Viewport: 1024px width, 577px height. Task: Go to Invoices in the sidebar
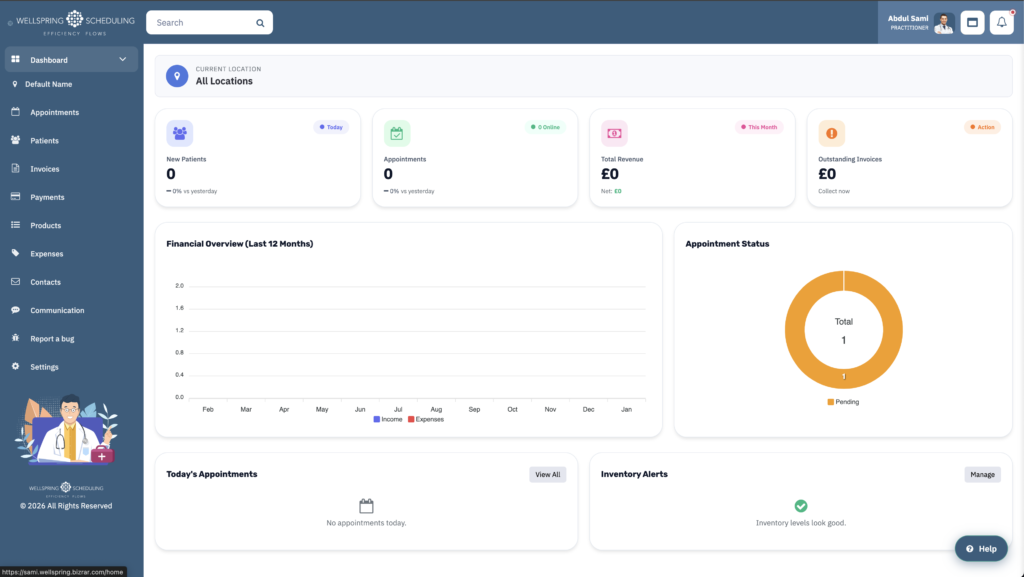click(x=45, y=169)
